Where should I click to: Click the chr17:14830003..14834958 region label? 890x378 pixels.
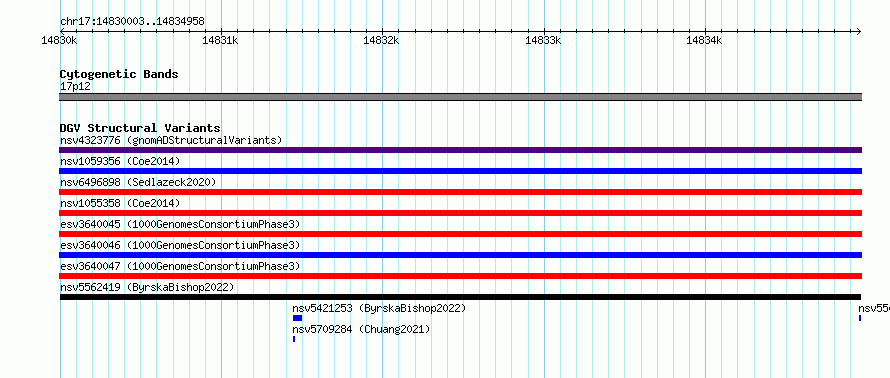pyautogui.click(x=132, y=22)
